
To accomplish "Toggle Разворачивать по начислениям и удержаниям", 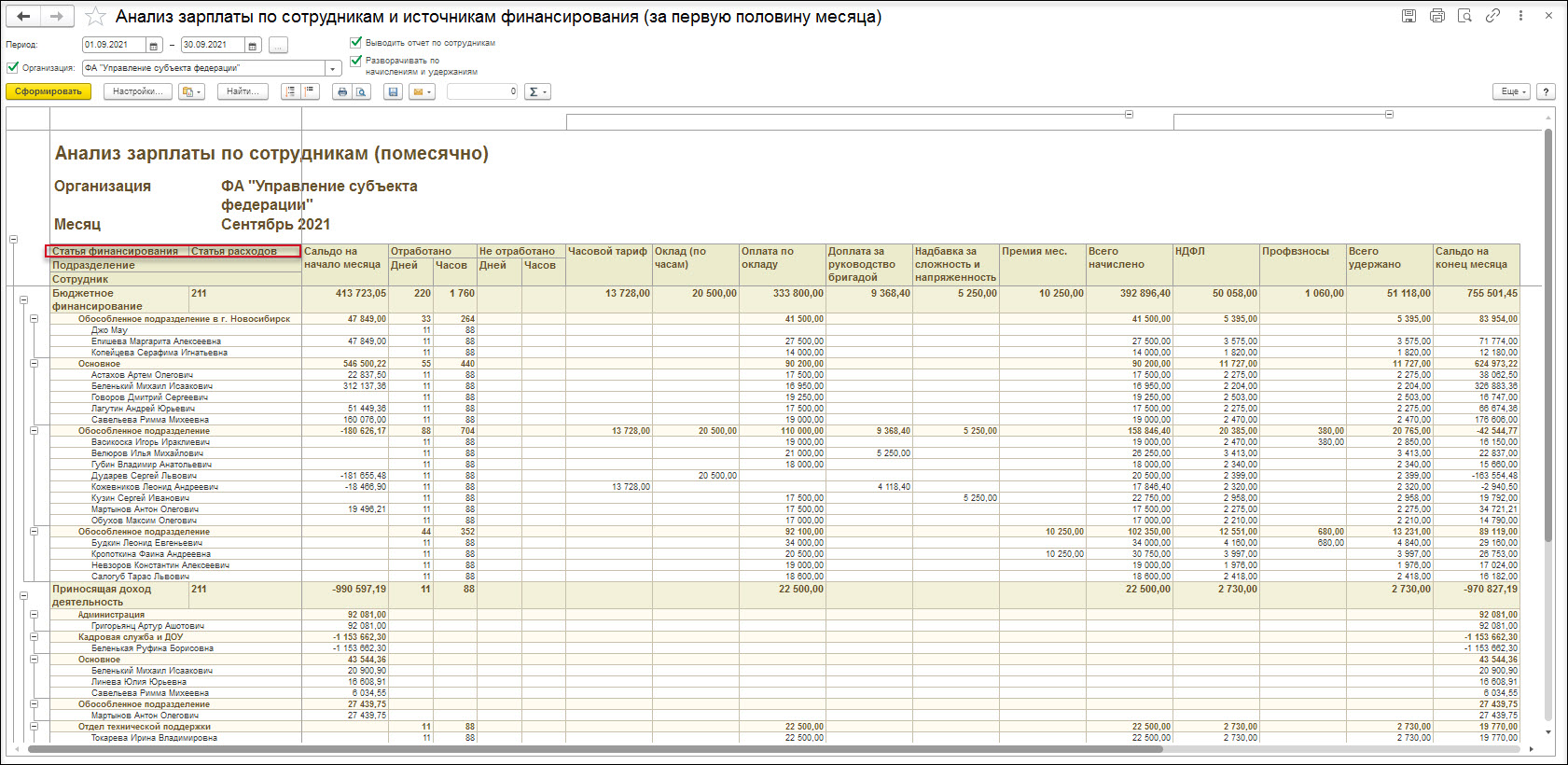I will (355, 61).
